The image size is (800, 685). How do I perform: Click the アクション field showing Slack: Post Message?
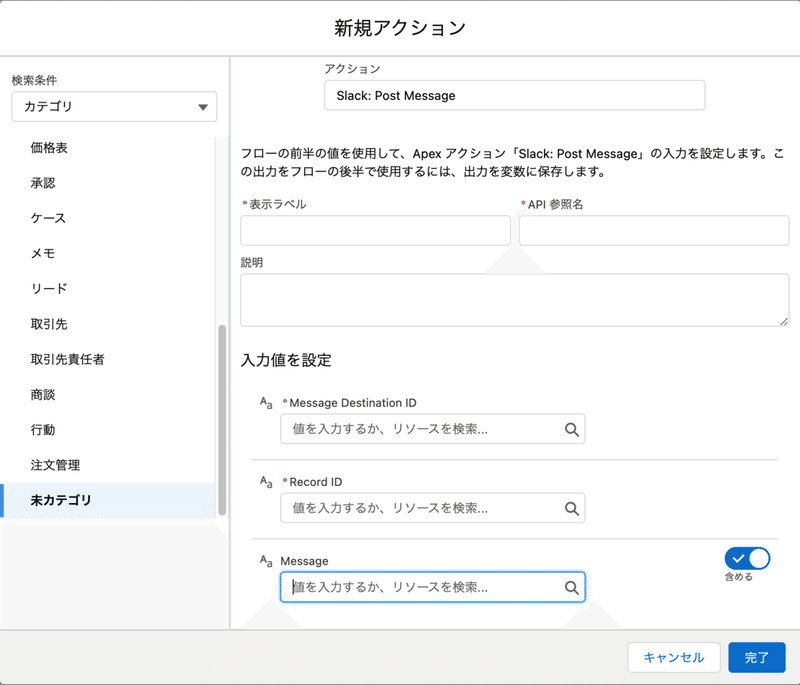coord(515,95)
